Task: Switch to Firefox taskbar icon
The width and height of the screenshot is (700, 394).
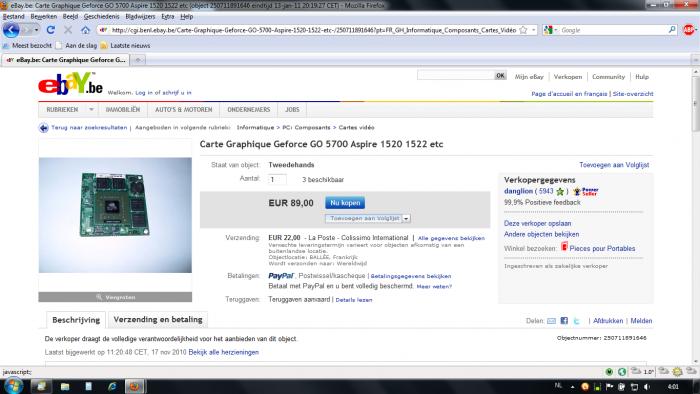Action: 134,386
